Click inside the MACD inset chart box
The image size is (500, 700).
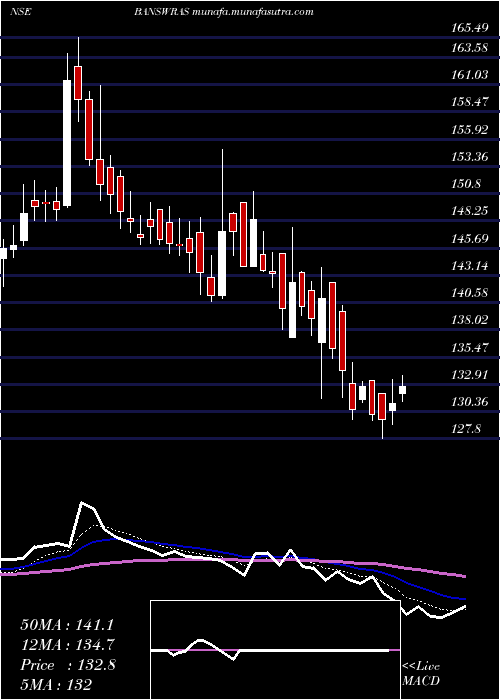point(275,650)
